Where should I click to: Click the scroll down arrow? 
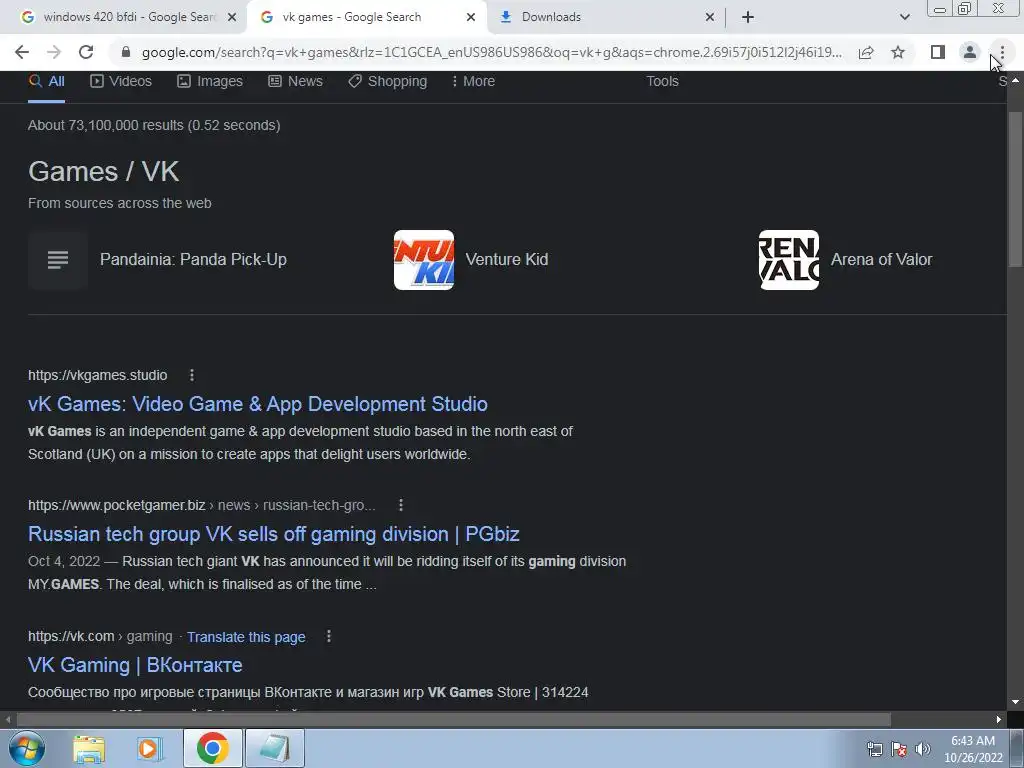1015,703
